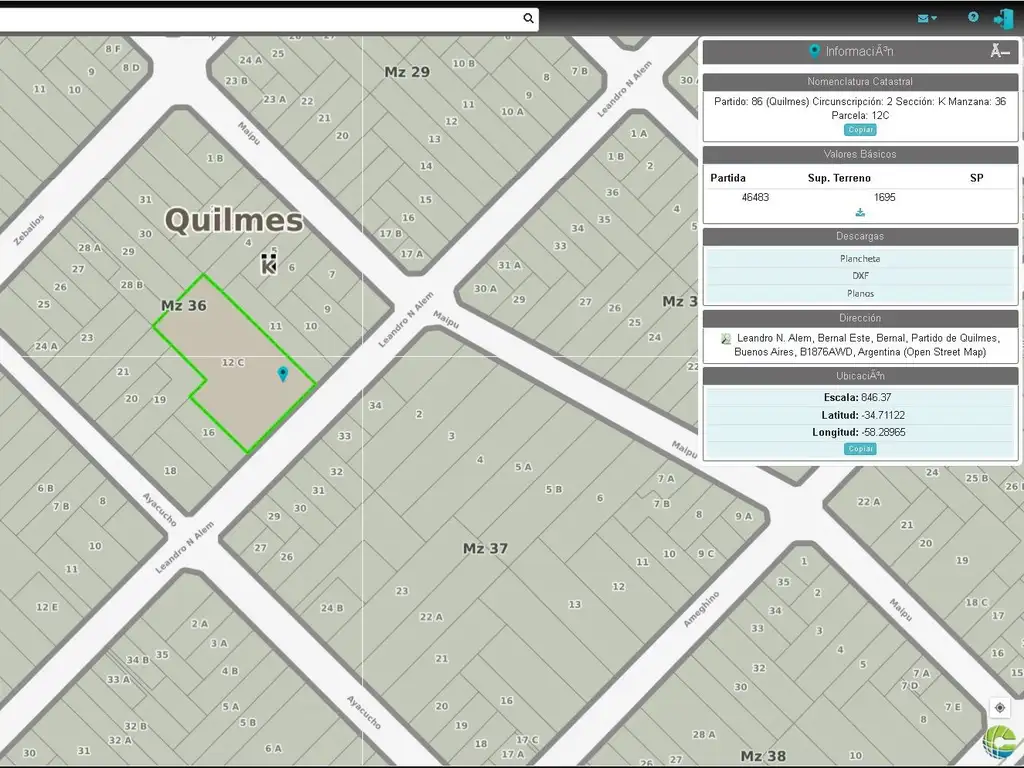
Task: Click the Nomenclatura Catastral section header
Action: click(860, 82)
